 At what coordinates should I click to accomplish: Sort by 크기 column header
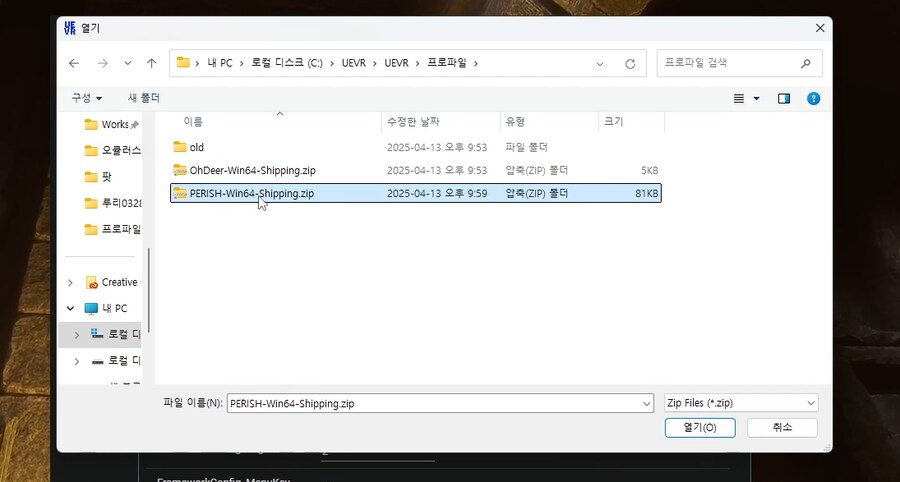pyautogui.click(x=614, y=122)
